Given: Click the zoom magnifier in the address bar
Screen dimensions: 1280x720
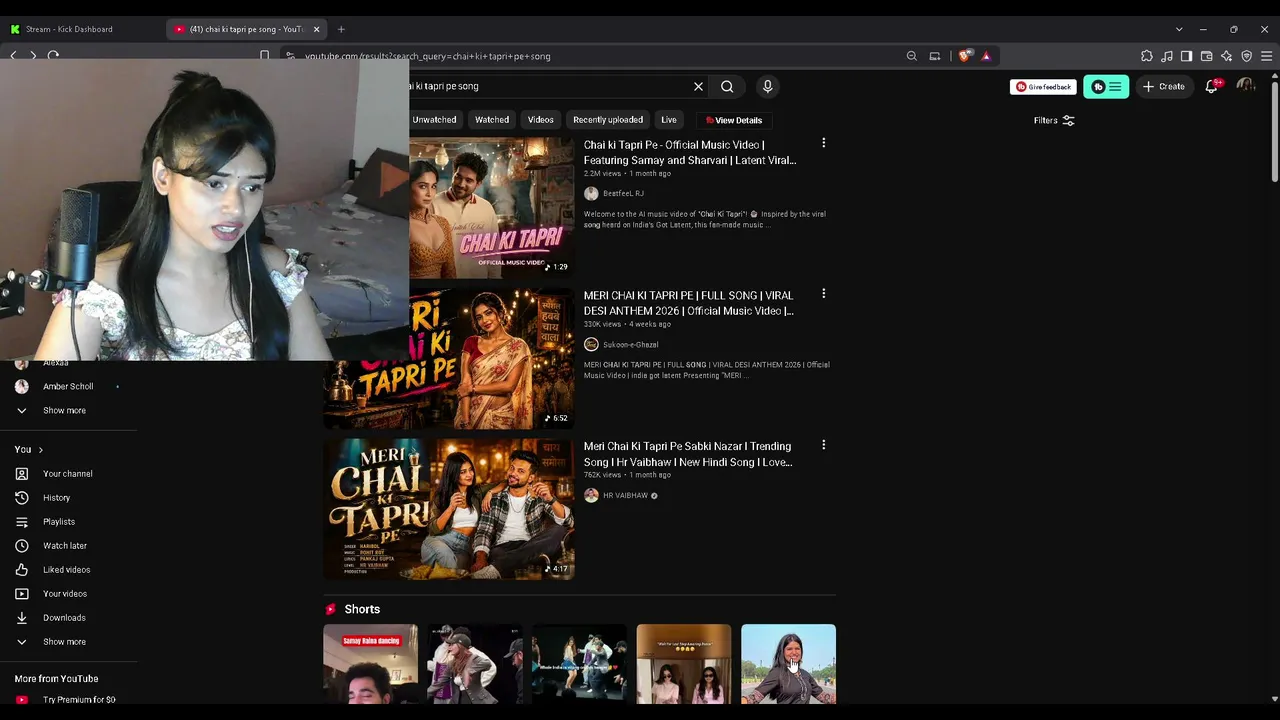Looking at the screenshot, I should coord(911,56).
